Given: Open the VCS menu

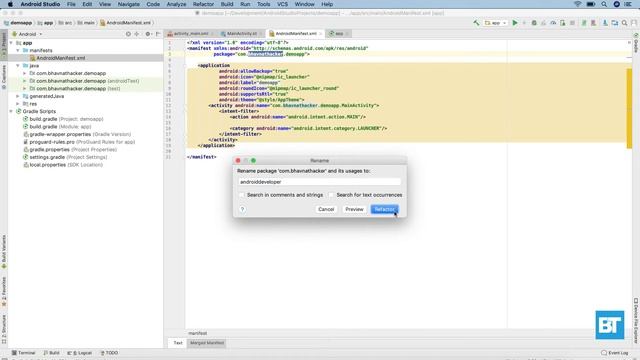Looking at the screenshot, I should click(x=282, y=4).
